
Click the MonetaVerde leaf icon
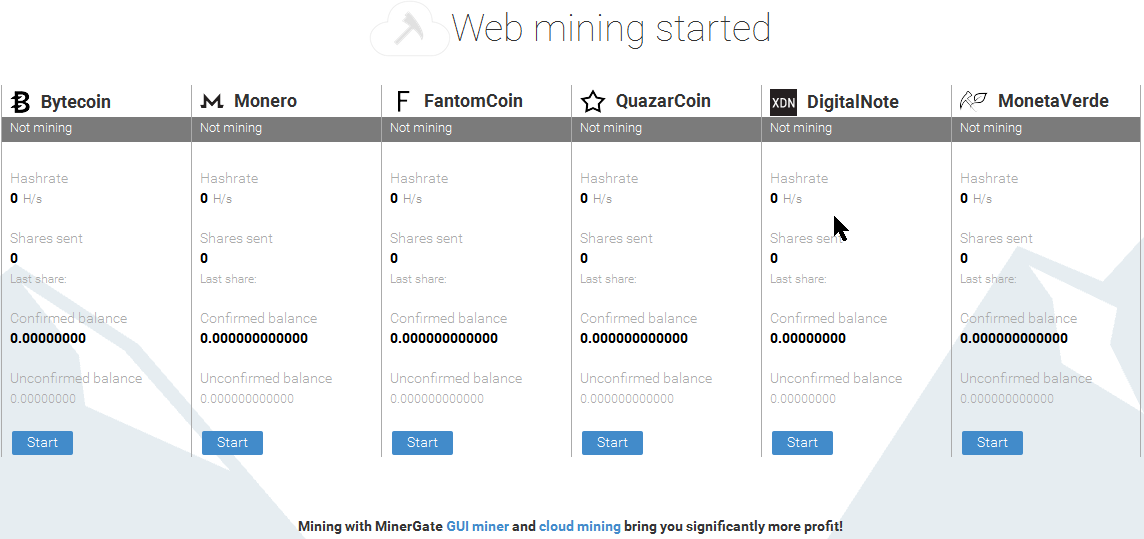pyautogui.click(x=973, y=101)
